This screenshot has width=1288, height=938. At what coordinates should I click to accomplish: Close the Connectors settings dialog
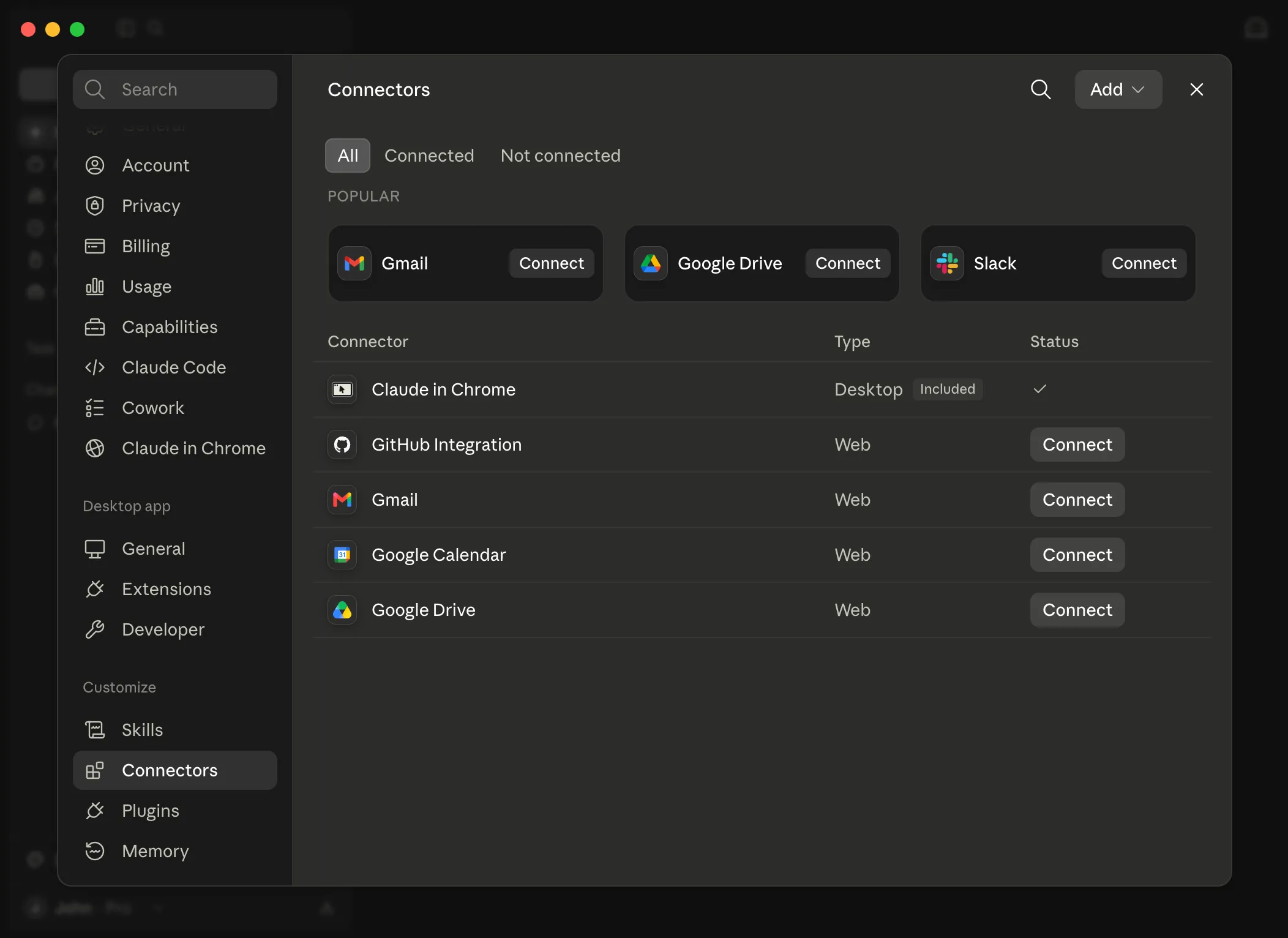(1197, 89)
